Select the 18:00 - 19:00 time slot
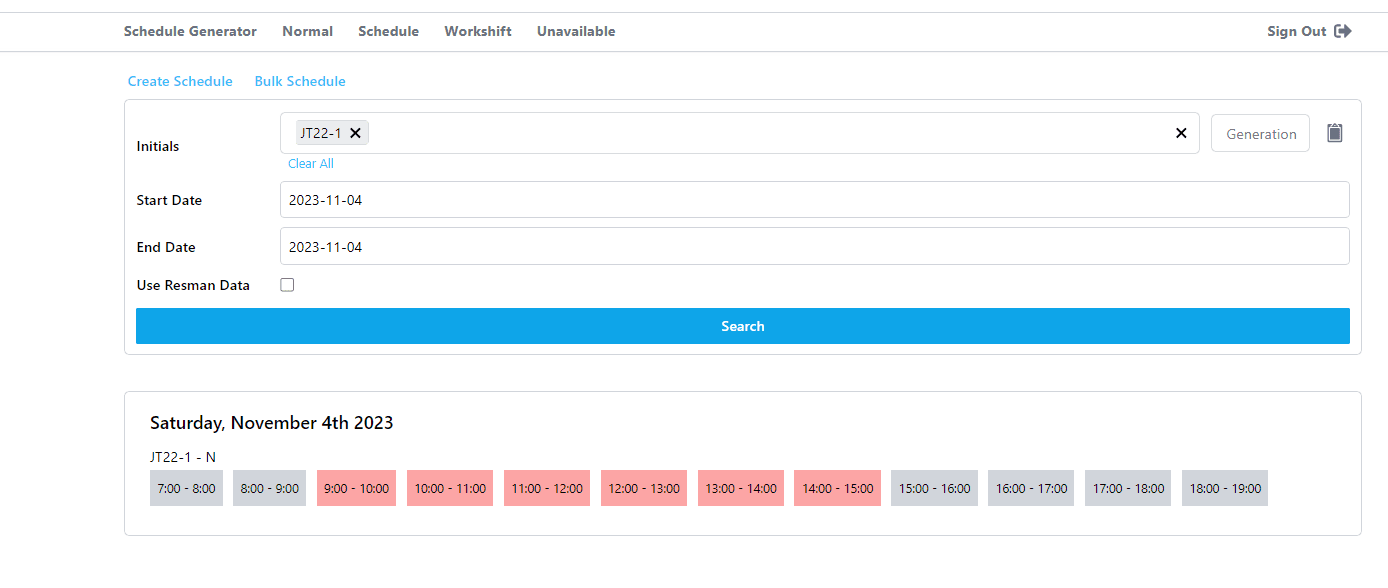The image size is (1388, 588). tap(1225, 488)
